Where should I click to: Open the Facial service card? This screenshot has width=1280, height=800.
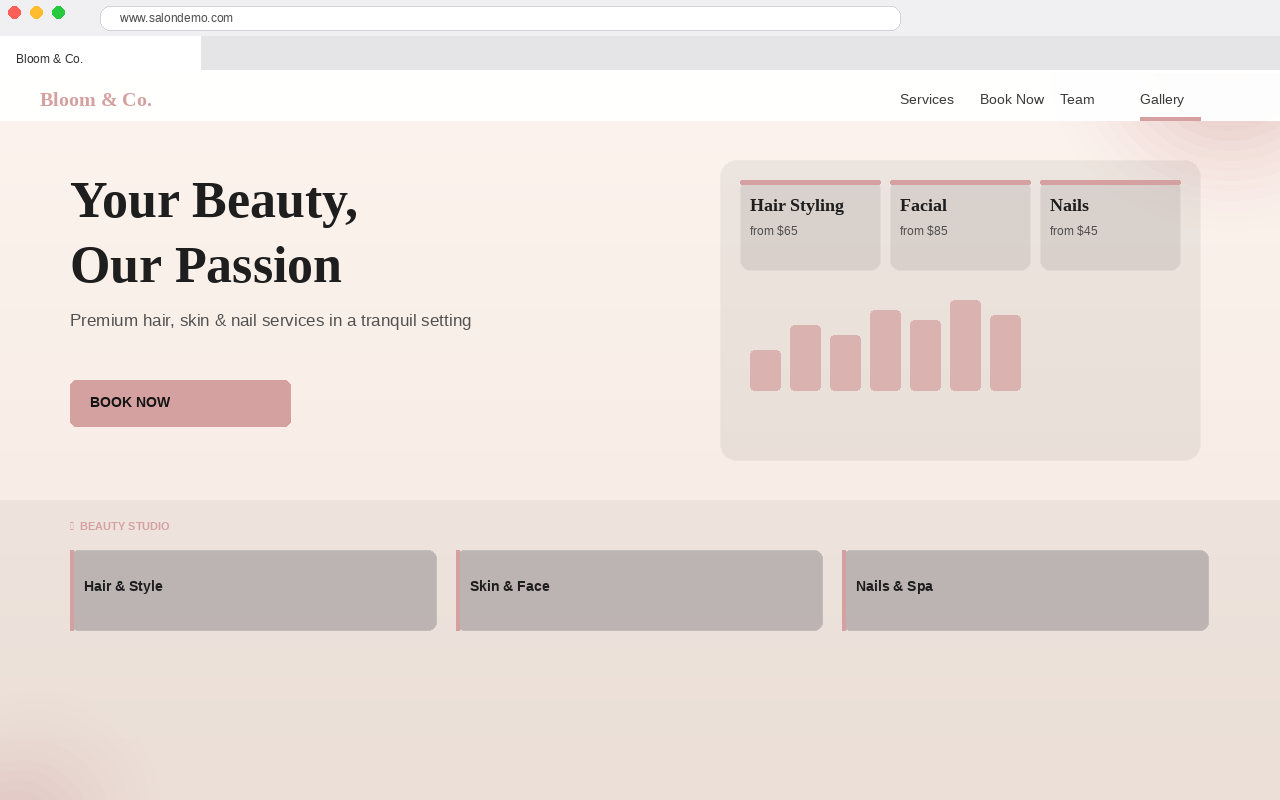click(x=960, y=225)
